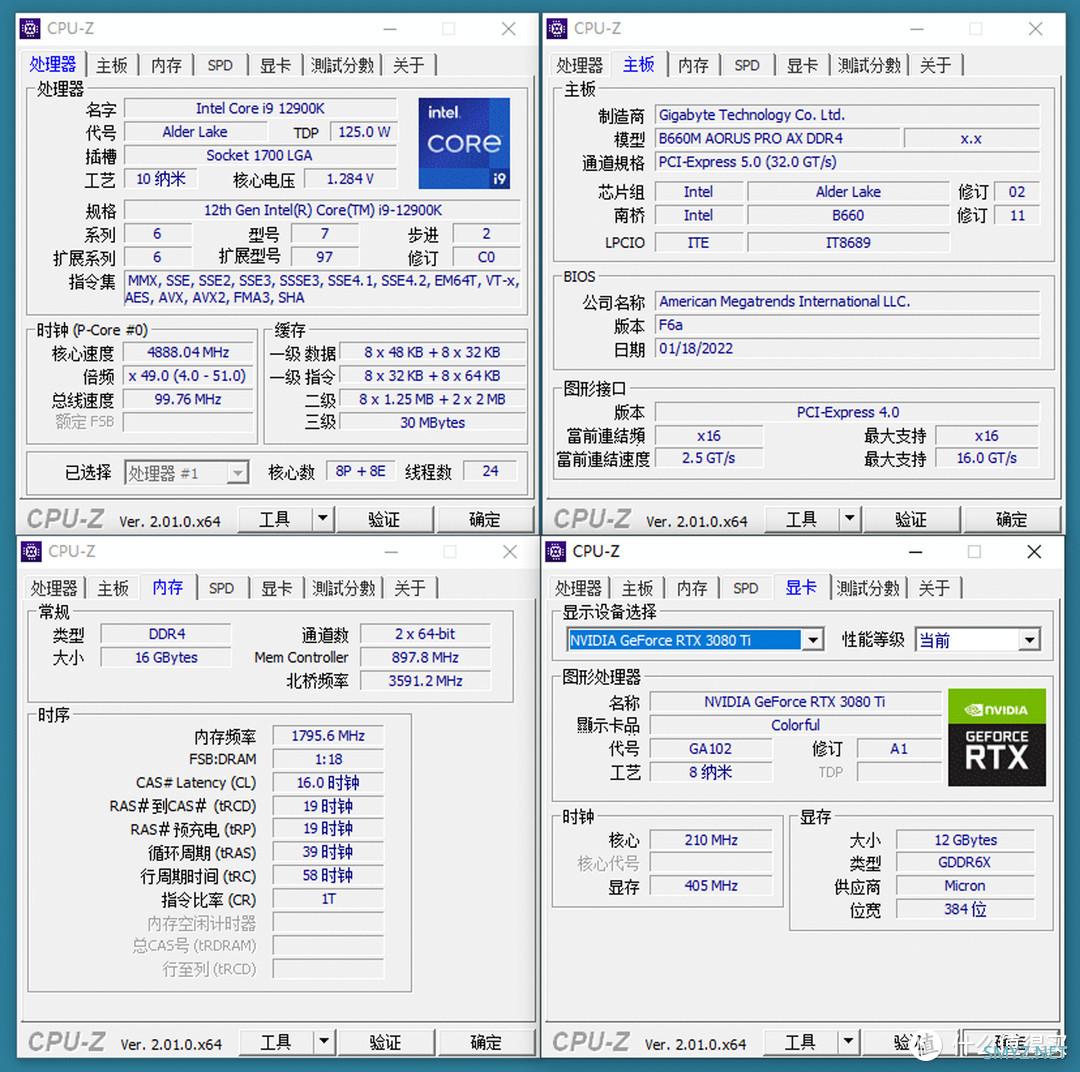1080x1072 pixels.
Task: Click the 1:18 FSB:DRAM ratio value
Action: (328, 759)
